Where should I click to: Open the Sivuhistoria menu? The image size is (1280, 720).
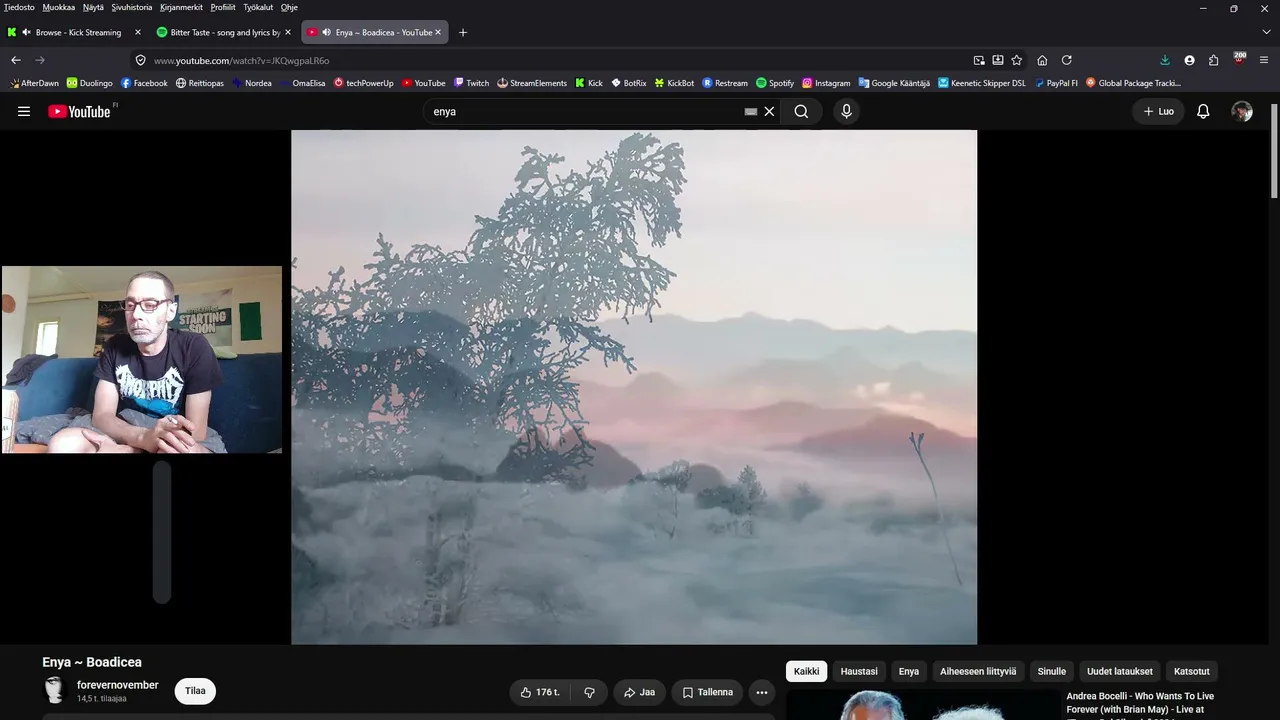coord(132,7)
